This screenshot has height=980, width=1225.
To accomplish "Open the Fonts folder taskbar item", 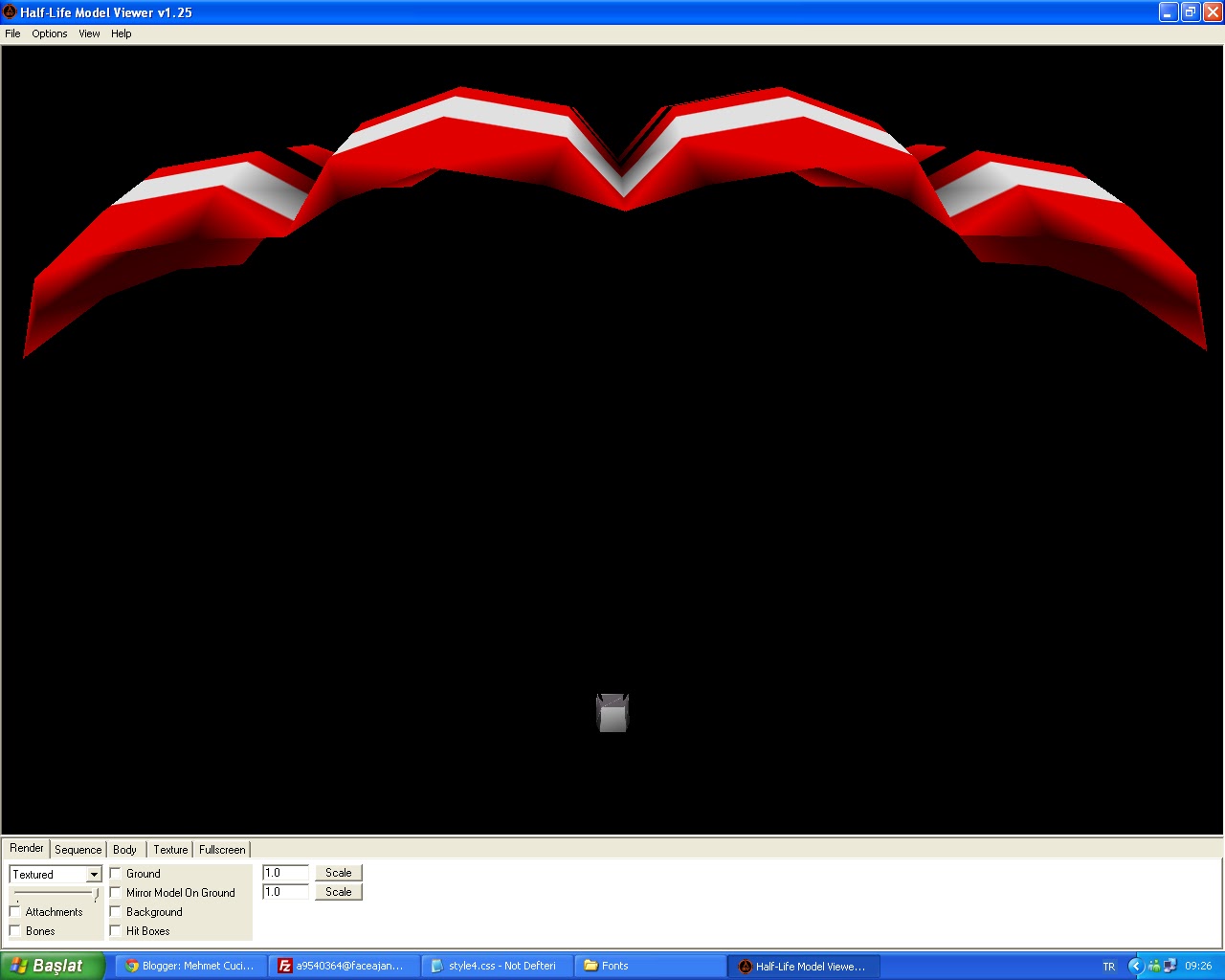I will point(650,966).
